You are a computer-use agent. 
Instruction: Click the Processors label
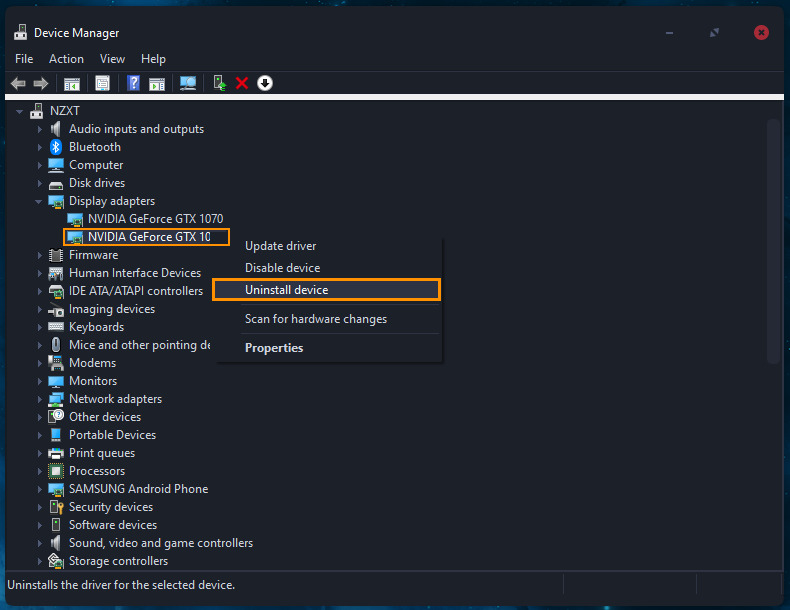coord(97,471)
